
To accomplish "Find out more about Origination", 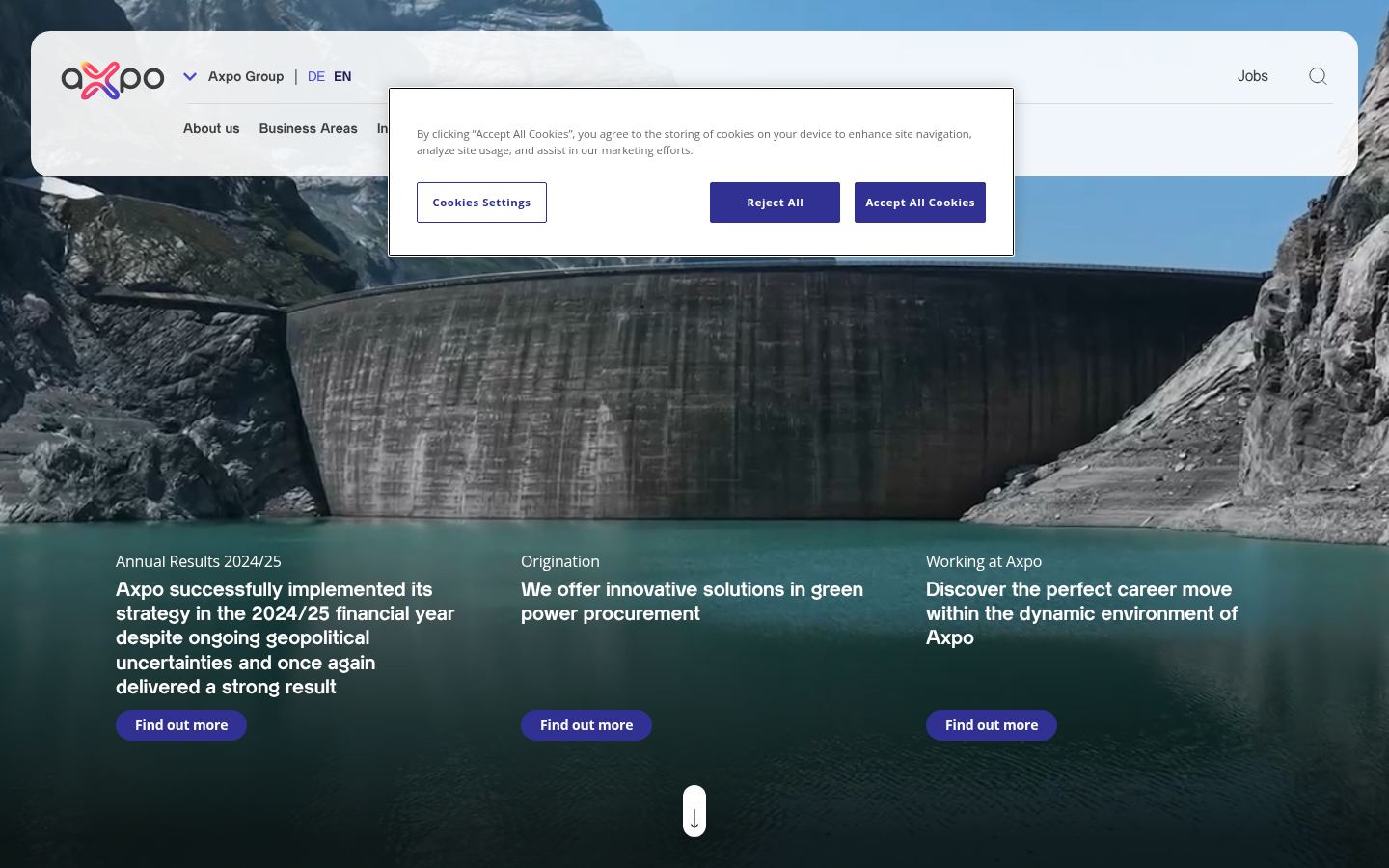I will 586,725.
